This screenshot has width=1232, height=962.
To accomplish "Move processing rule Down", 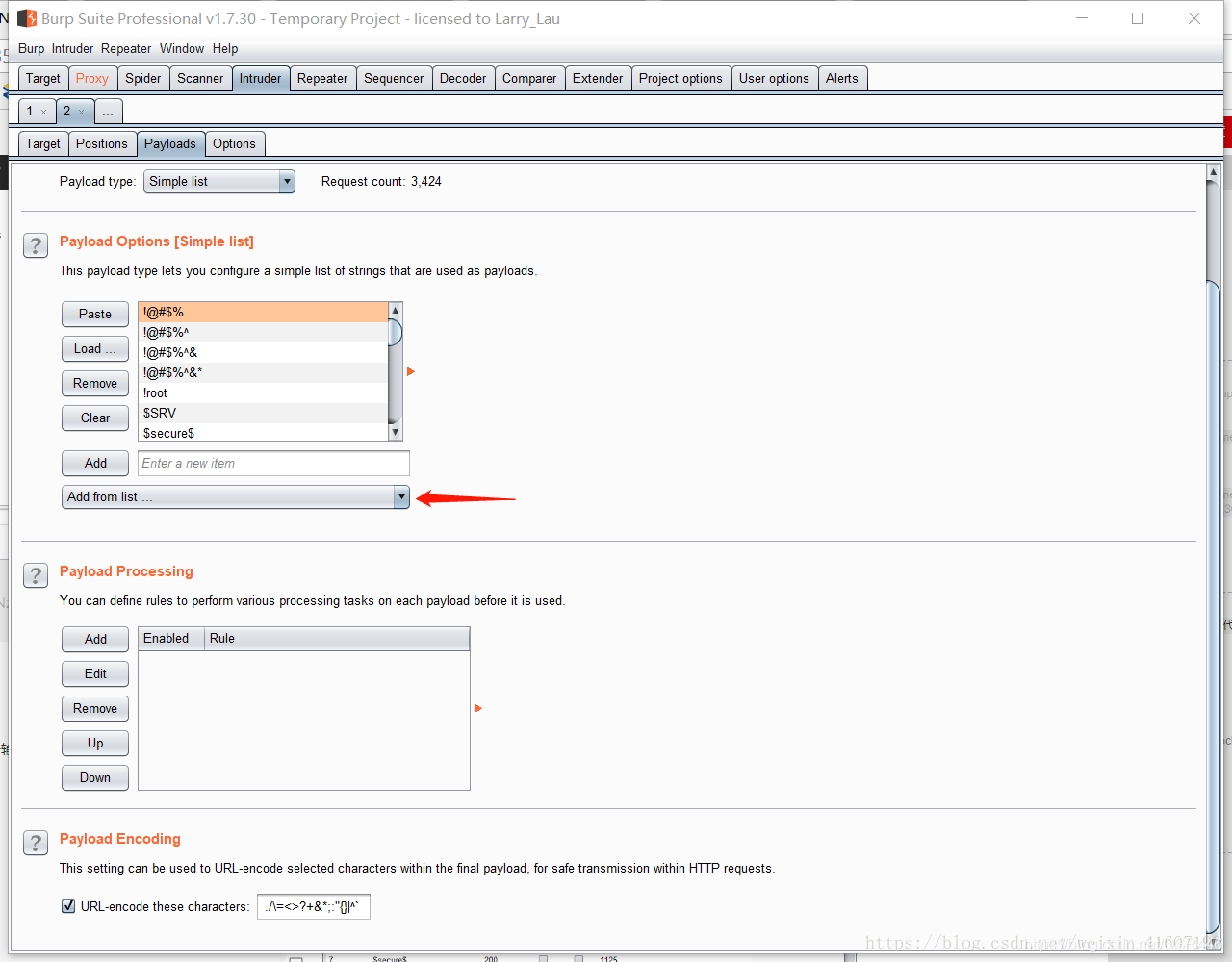I will [95, 777].
